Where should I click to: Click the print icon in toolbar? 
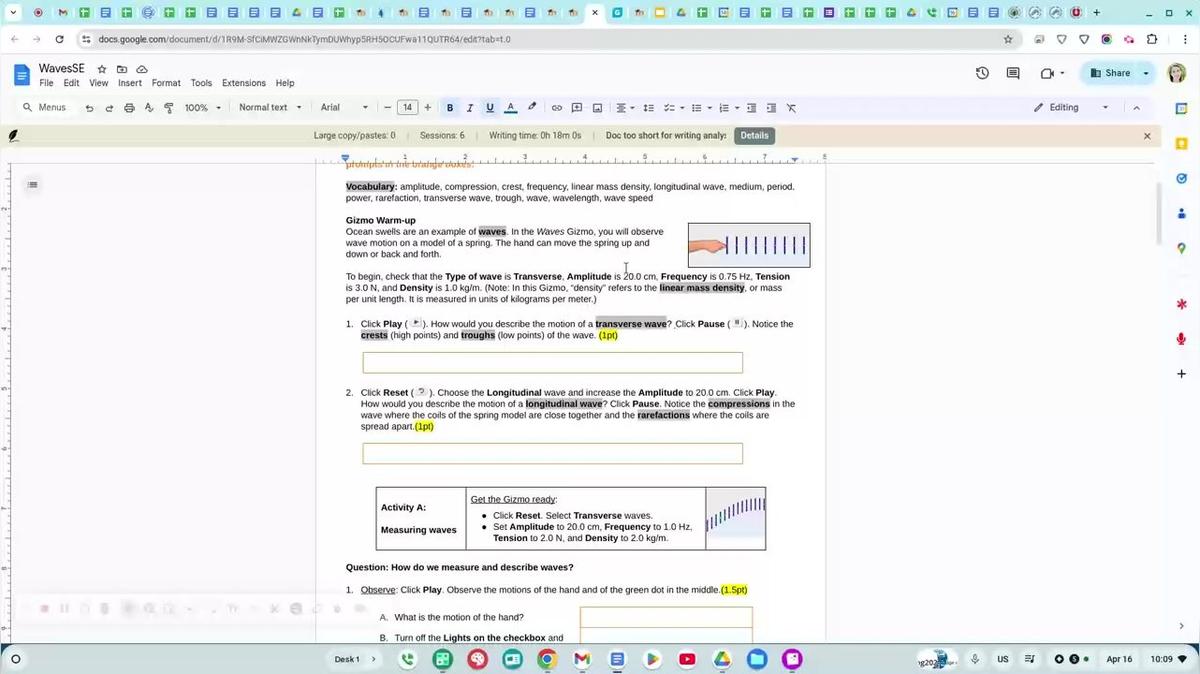click(129, 108)
